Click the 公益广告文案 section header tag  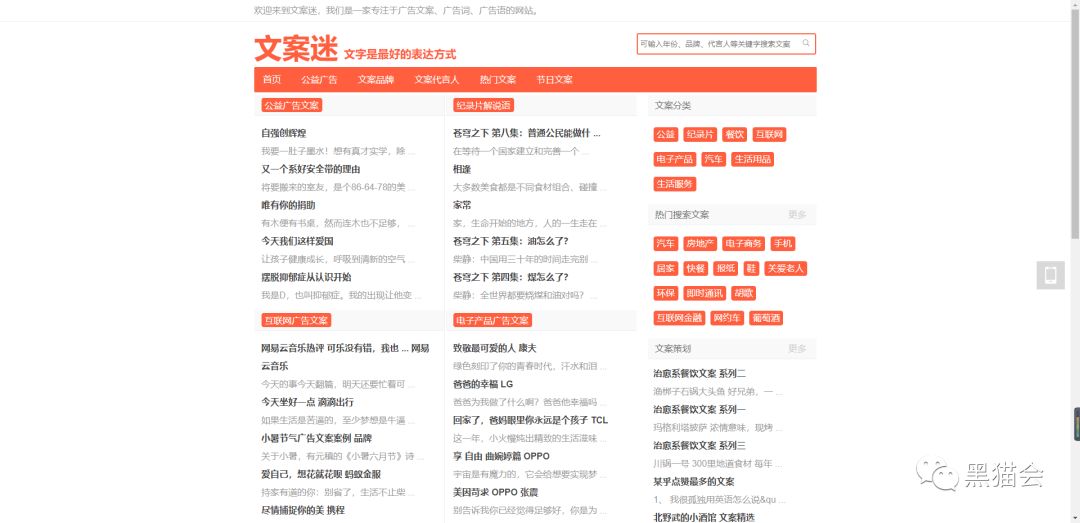[x=291, y=105]
